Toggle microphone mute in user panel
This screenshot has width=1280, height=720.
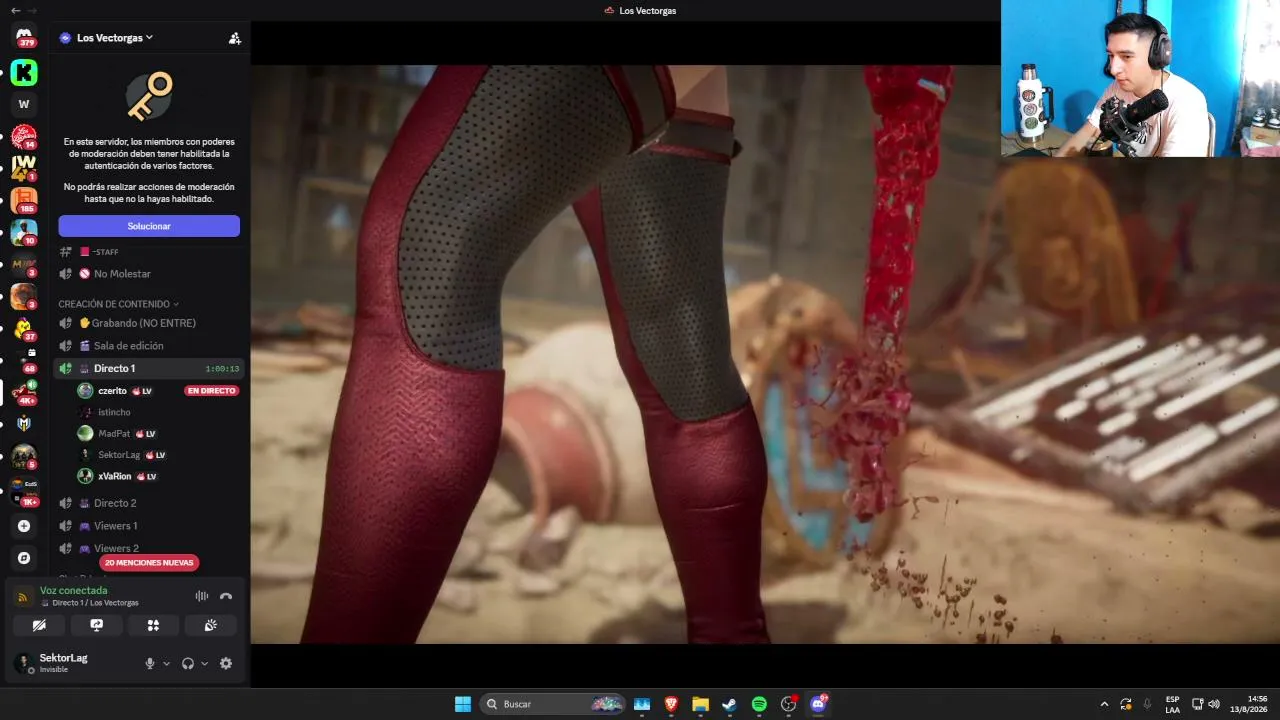[x=150, y=663]
